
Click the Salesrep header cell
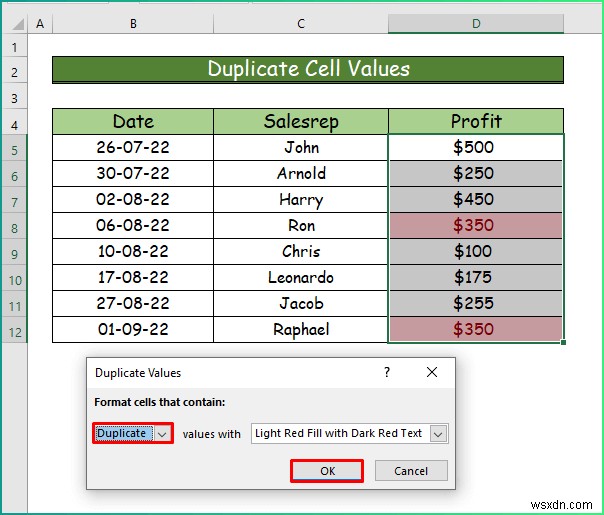tap(301, 121)
